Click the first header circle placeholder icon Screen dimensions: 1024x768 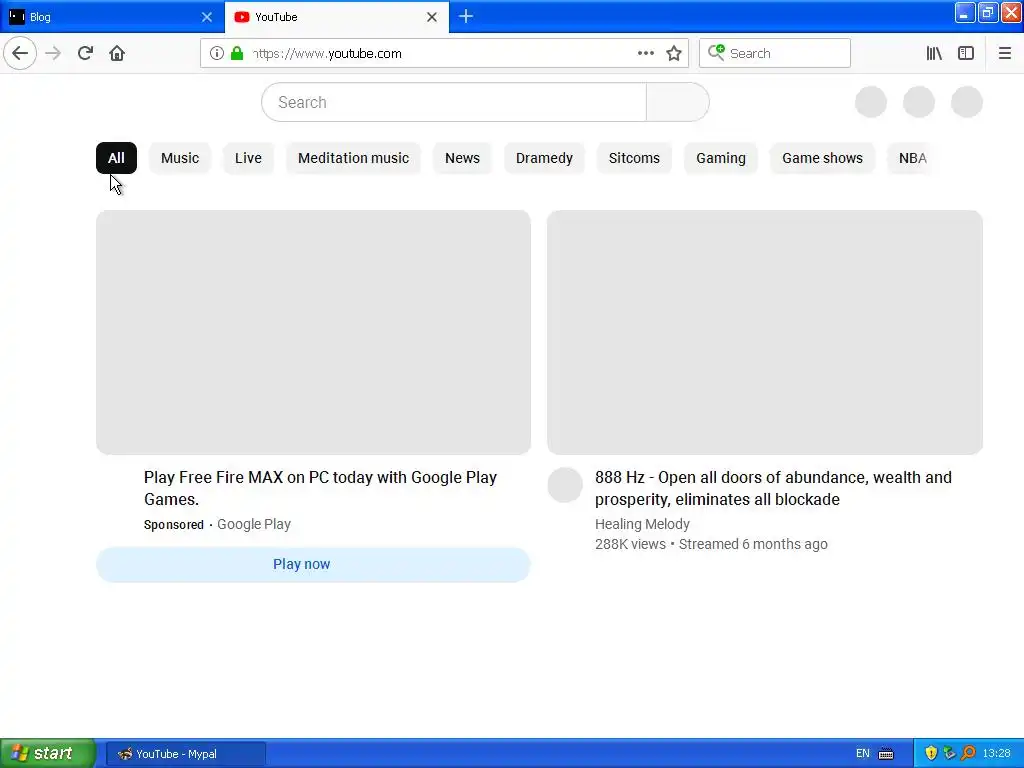point(871,102)
